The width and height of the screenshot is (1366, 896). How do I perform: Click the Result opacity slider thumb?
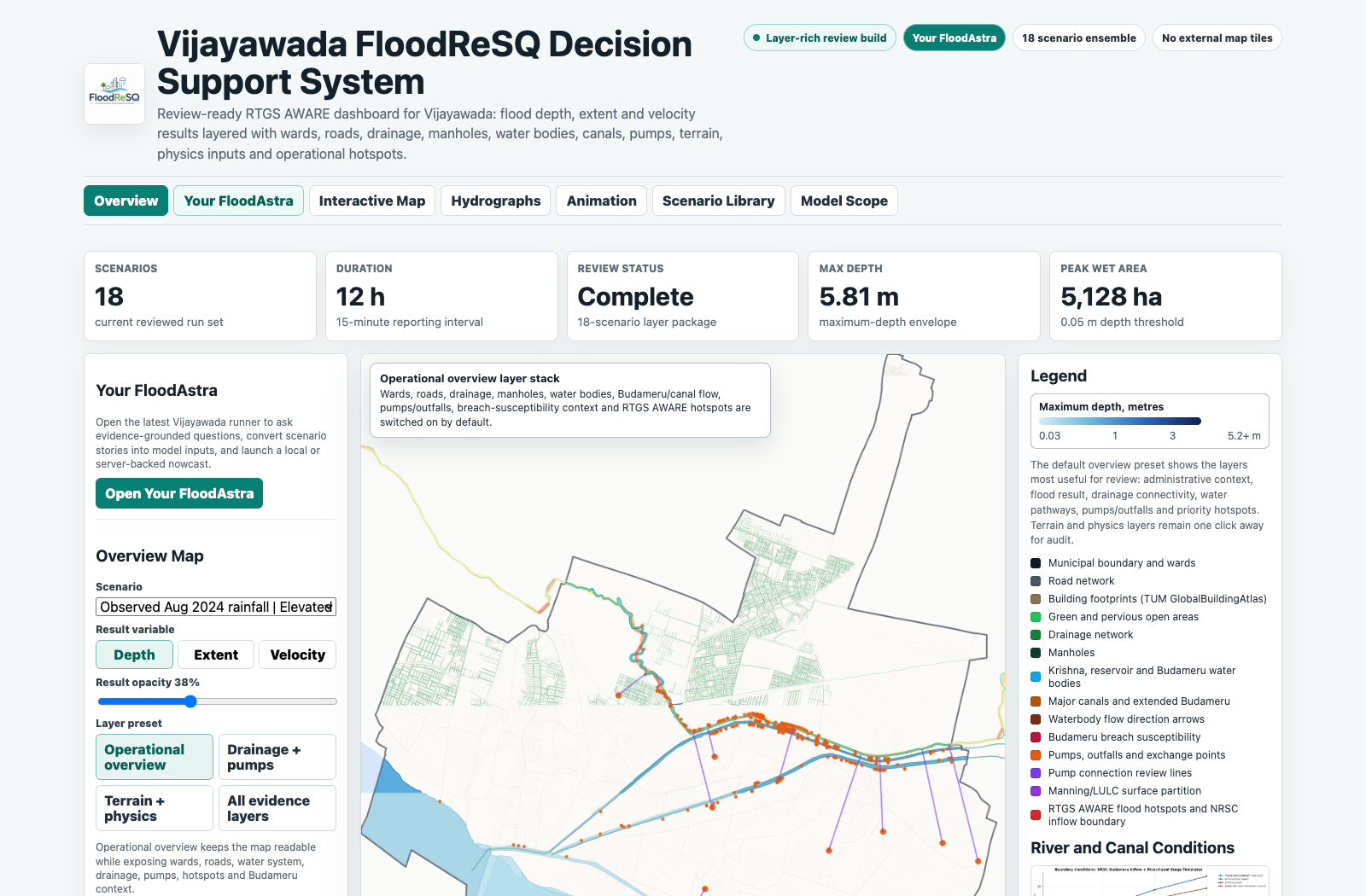click(x=190, y=701)
